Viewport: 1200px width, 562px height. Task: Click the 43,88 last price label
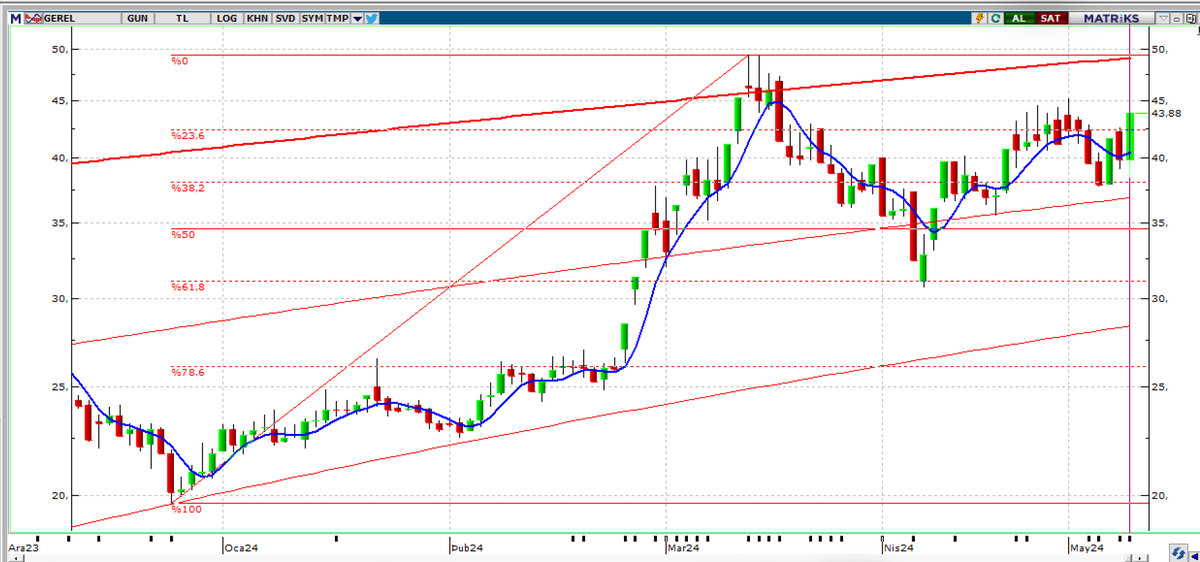pyautogui.click(x=1168, y=114)
